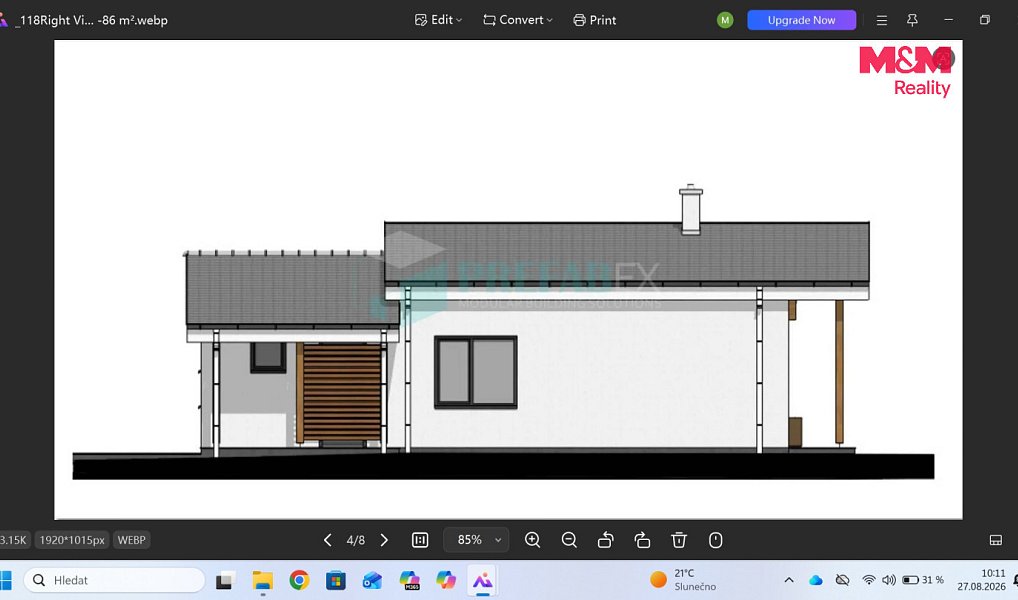The image size is (1018, 600).
Task: Click the Wi-Fi network icon
Action: pyautogui.click(x=869, y=580)
